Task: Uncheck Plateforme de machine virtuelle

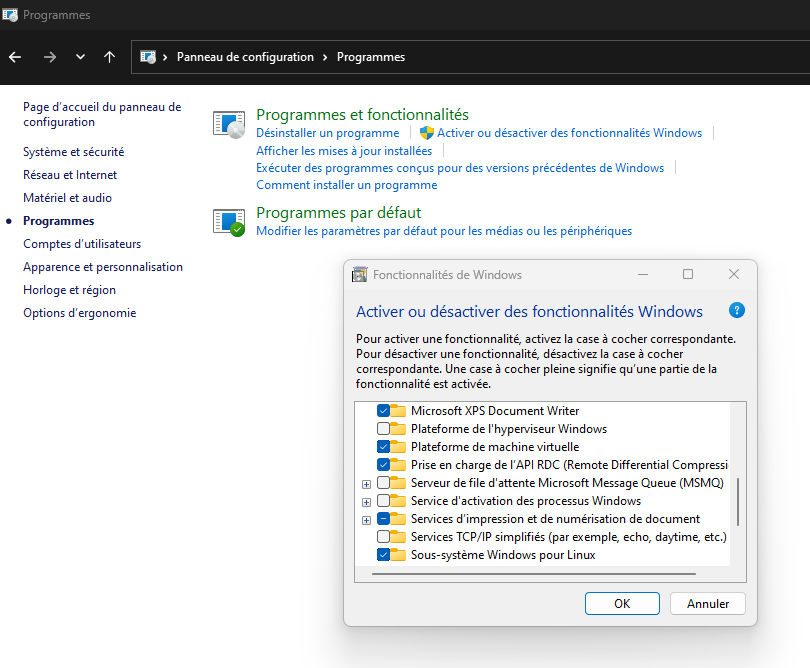Action: [x=383, y=447]
